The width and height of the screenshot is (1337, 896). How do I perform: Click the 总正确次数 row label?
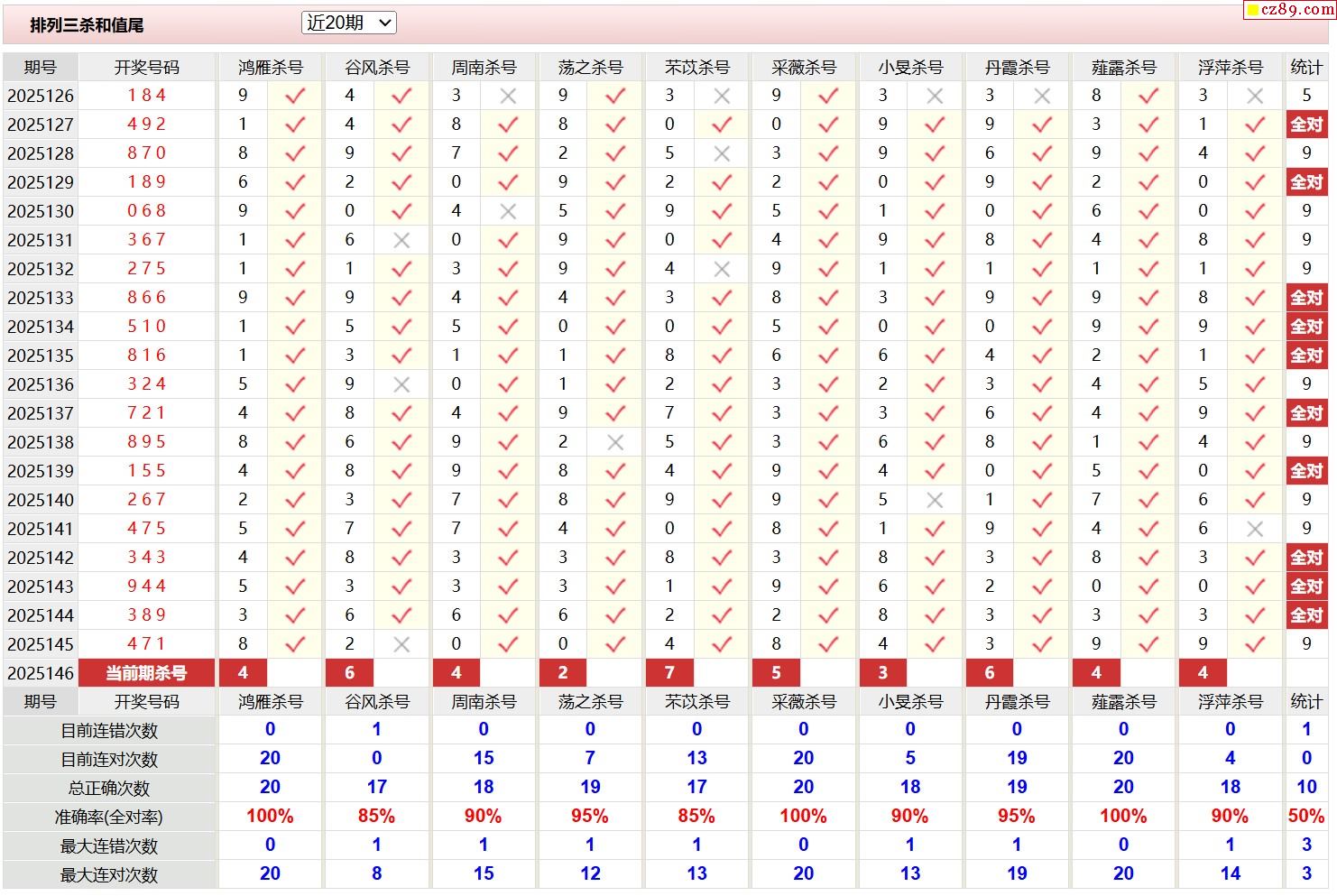[x=109, y=789]
